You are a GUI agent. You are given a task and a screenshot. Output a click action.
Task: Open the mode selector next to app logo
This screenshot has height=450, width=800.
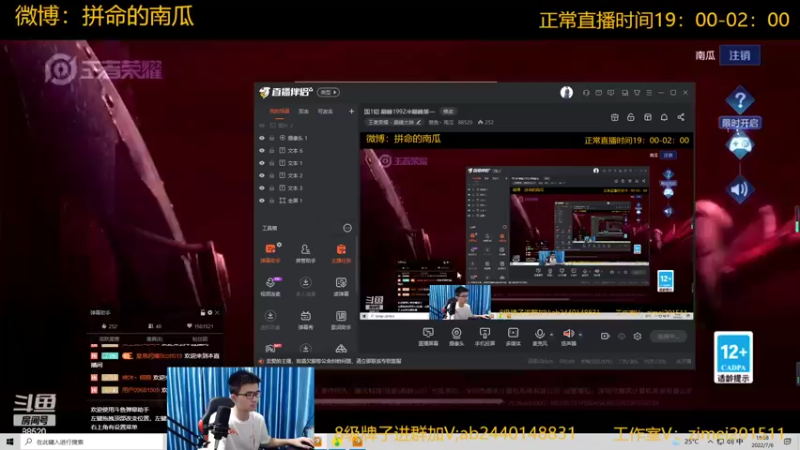pos(328,92)
